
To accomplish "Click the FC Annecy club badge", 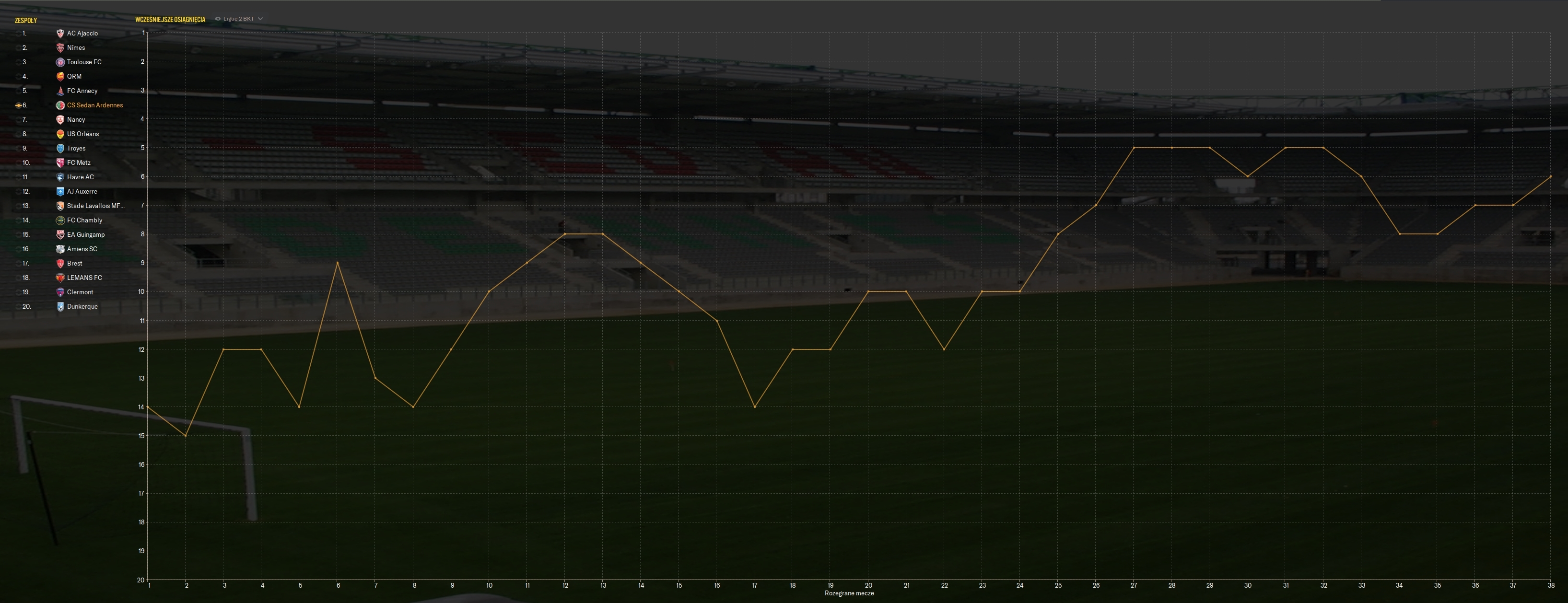I will coord(60,91).
